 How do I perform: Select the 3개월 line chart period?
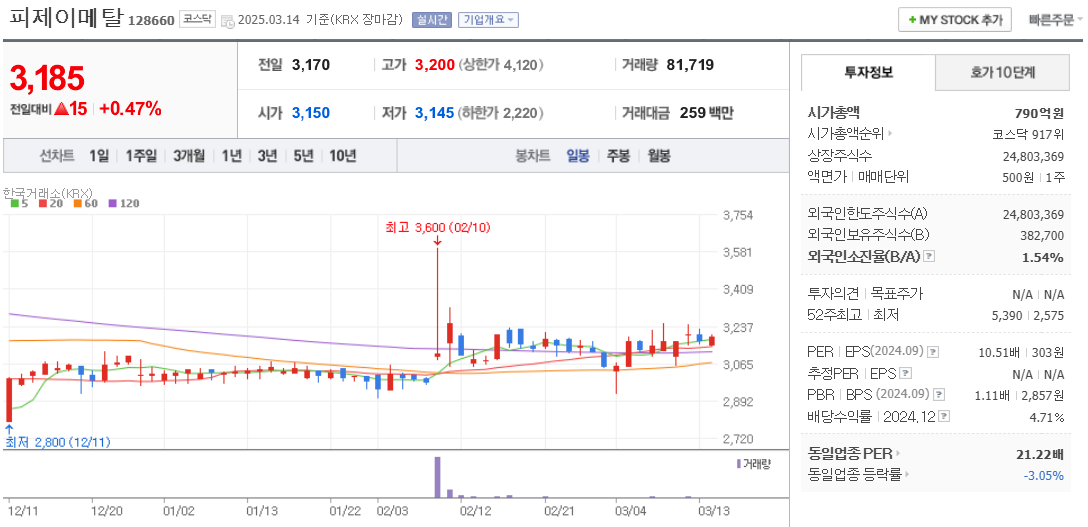point(189,156)
